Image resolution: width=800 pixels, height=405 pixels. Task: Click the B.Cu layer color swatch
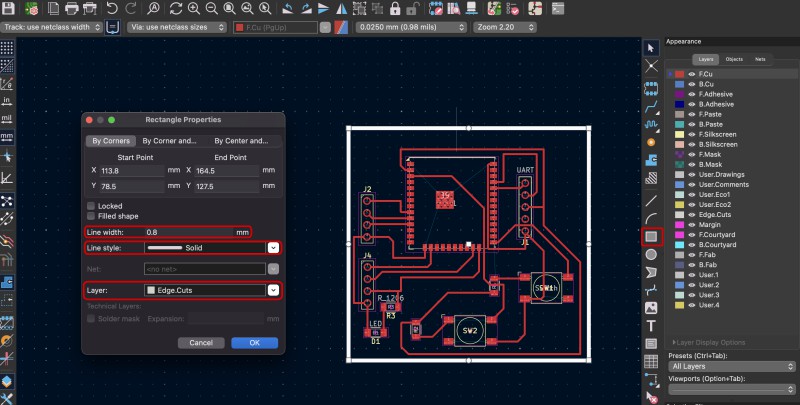point(680,85)
